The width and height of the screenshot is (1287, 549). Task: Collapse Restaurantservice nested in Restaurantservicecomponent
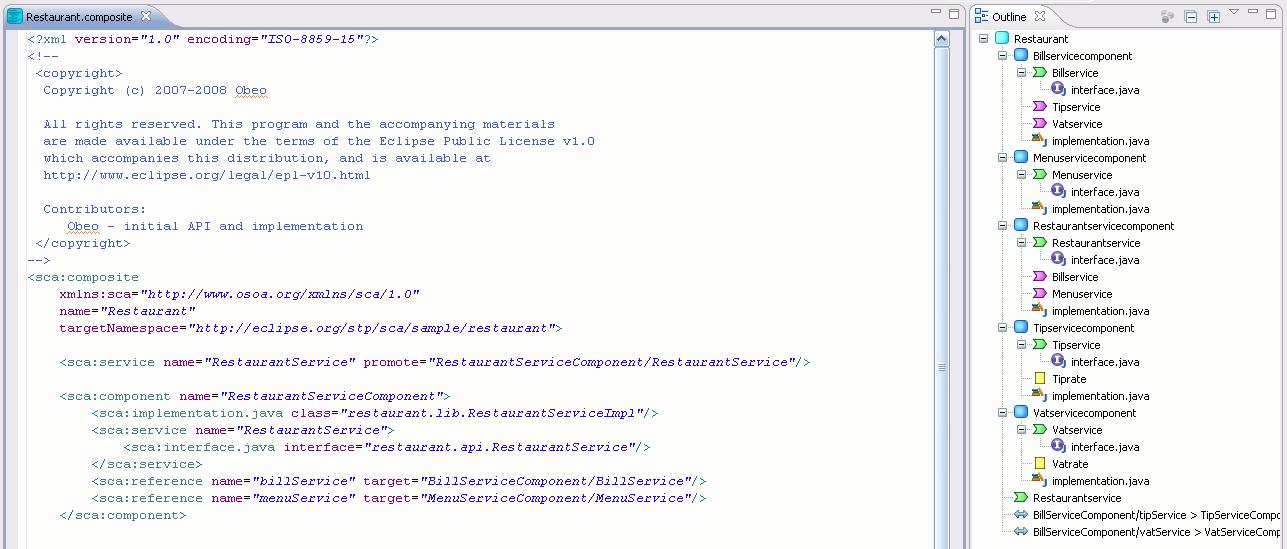(1022, 243)
